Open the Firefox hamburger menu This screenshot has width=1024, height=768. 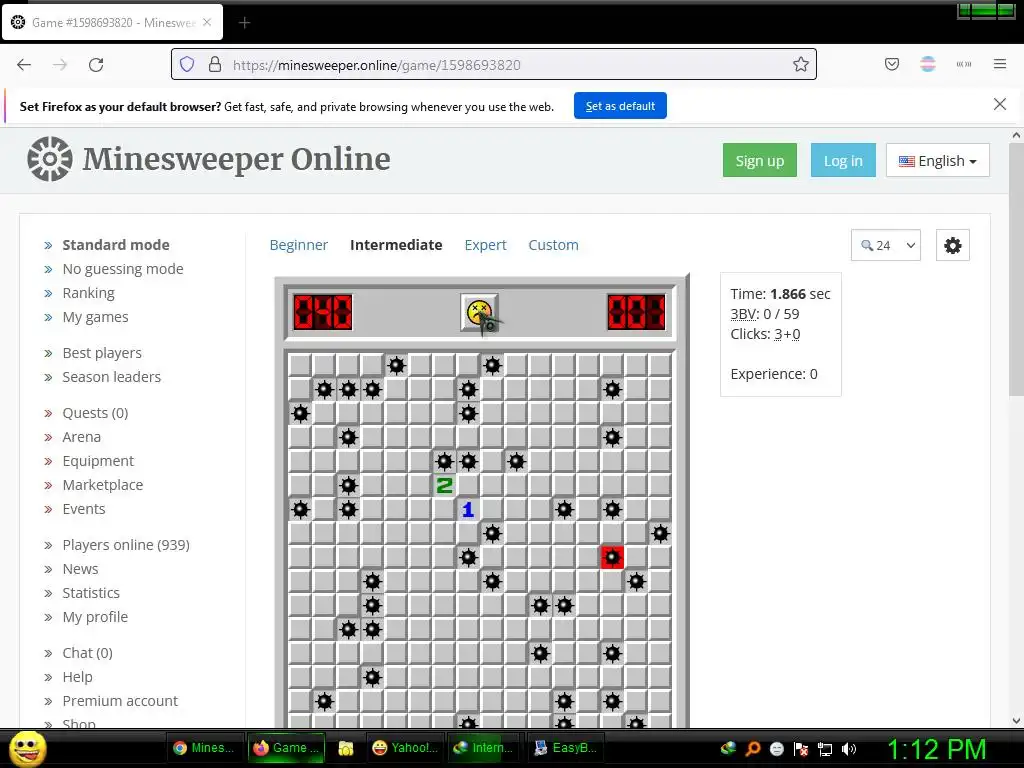point(1000,64)
